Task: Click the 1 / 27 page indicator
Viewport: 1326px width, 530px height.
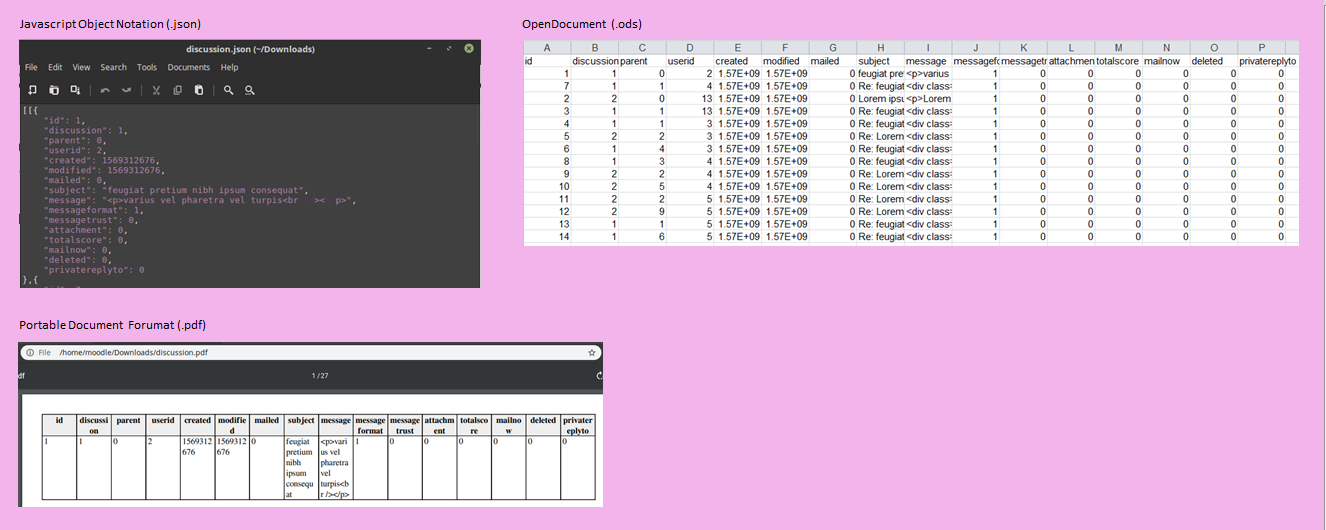Action: 321,376
